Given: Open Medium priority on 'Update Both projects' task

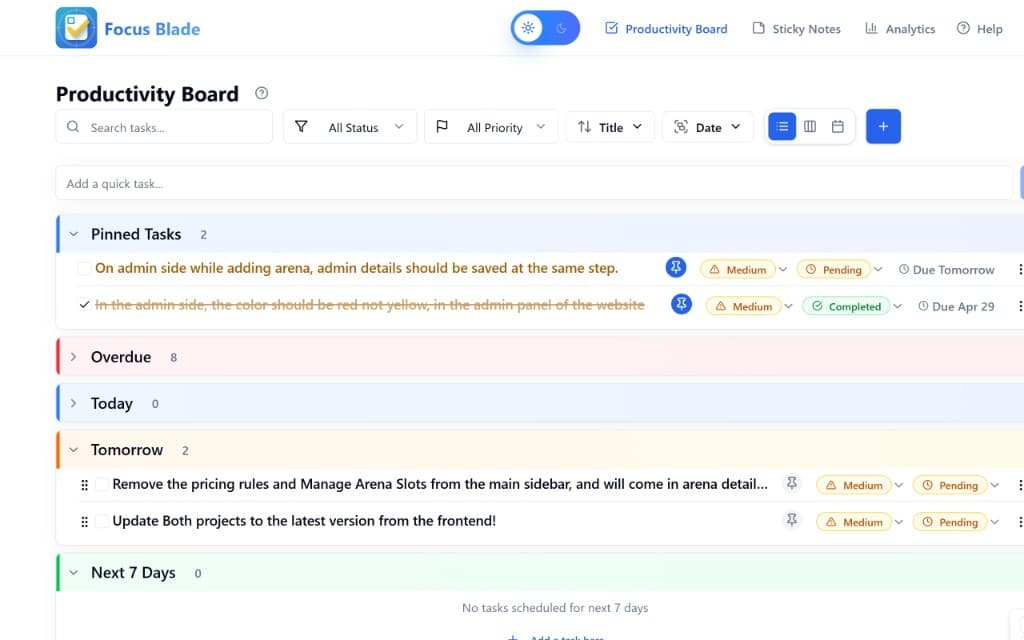Looking at the screenshot, I should pos(860,522).
